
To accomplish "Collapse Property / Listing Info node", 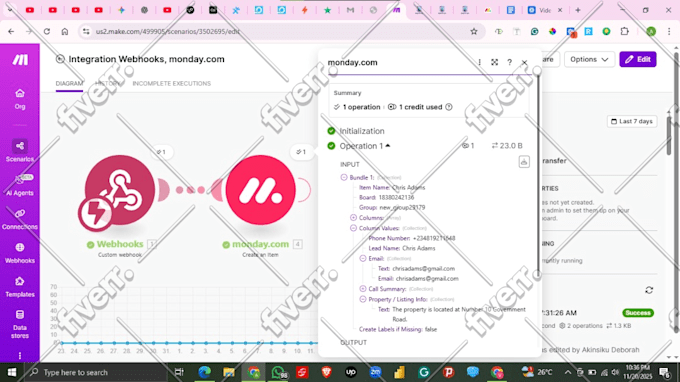I will click(x=363, y=299).
